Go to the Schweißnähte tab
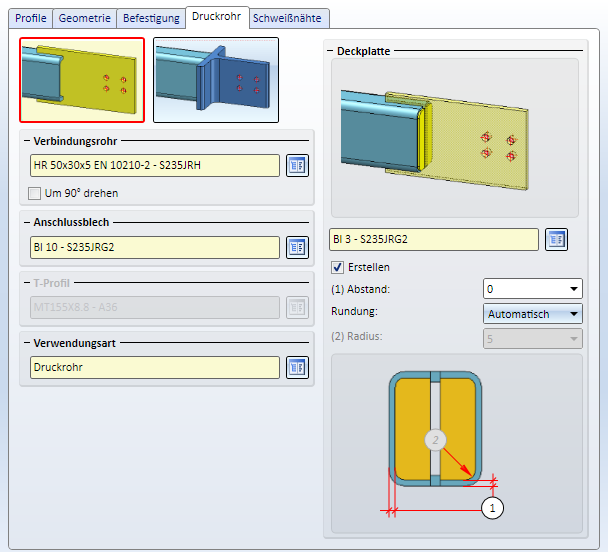The image size is (608, 552). coord(287,18)
